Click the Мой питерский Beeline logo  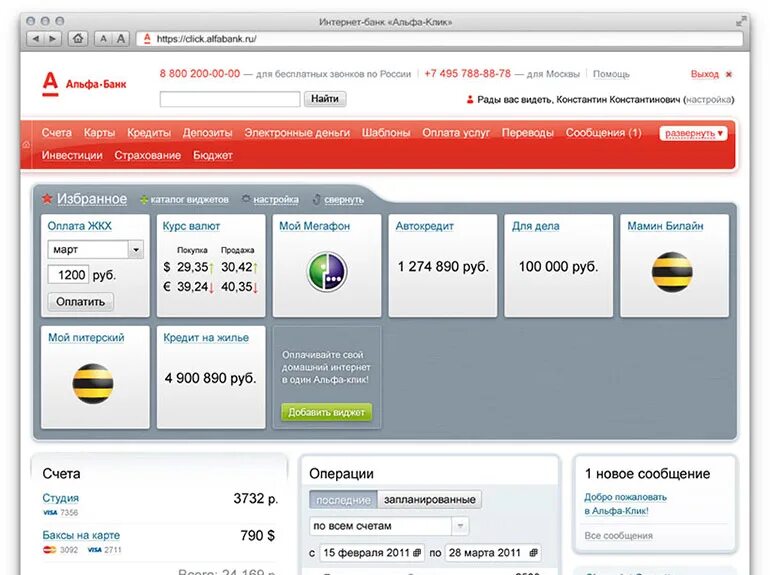[93, 383]
